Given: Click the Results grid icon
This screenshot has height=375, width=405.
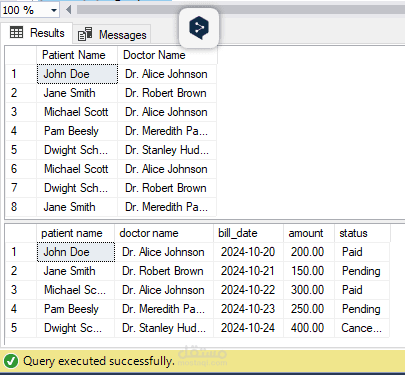Looking at the screenshot, I should (x=16, y=32).
